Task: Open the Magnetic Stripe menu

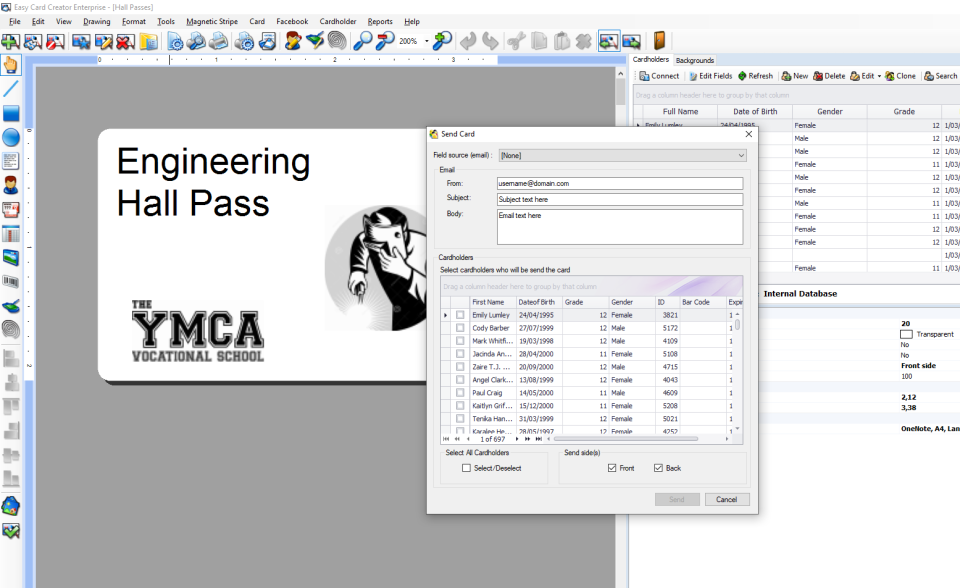Action: pyautogui.click(x=211, y=21)
